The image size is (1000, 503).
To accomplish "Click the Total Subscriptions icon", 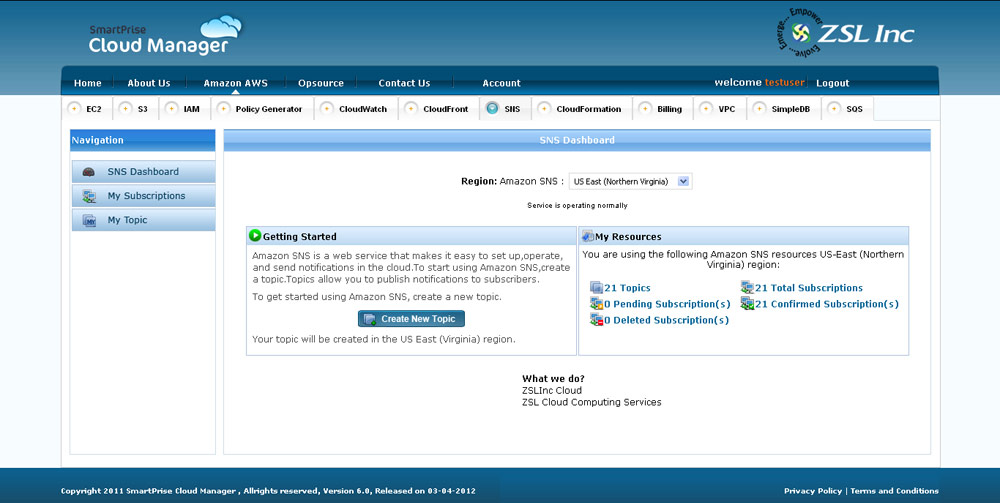I will 747,288.
